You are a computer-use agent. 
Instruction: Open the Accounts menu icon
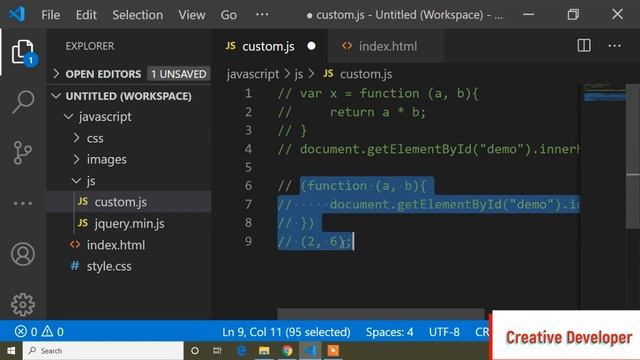coord(23,254)
